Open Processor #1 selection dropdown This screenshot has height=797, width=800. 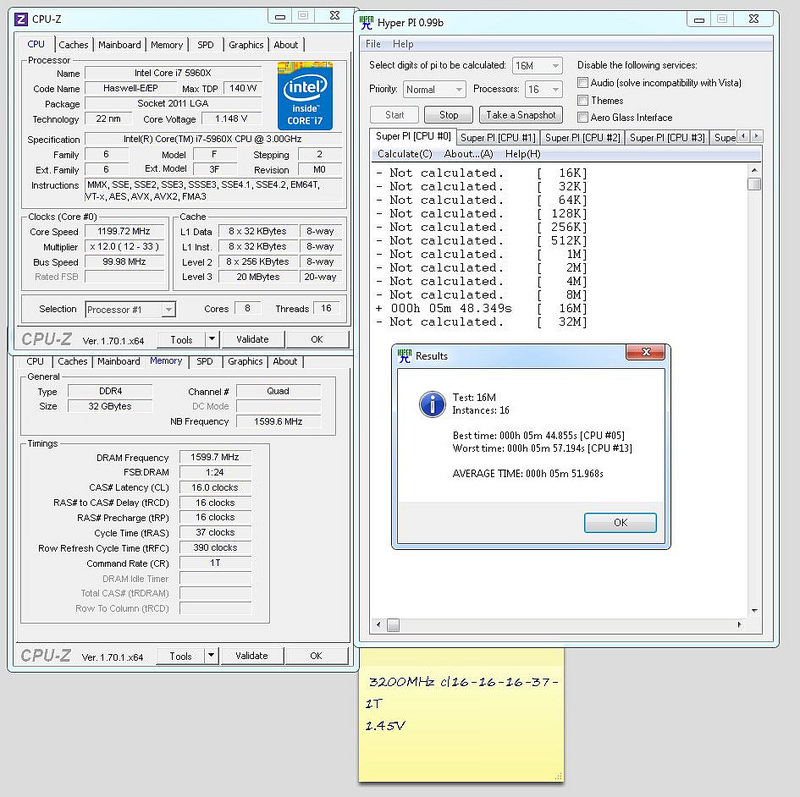point(131,309)
